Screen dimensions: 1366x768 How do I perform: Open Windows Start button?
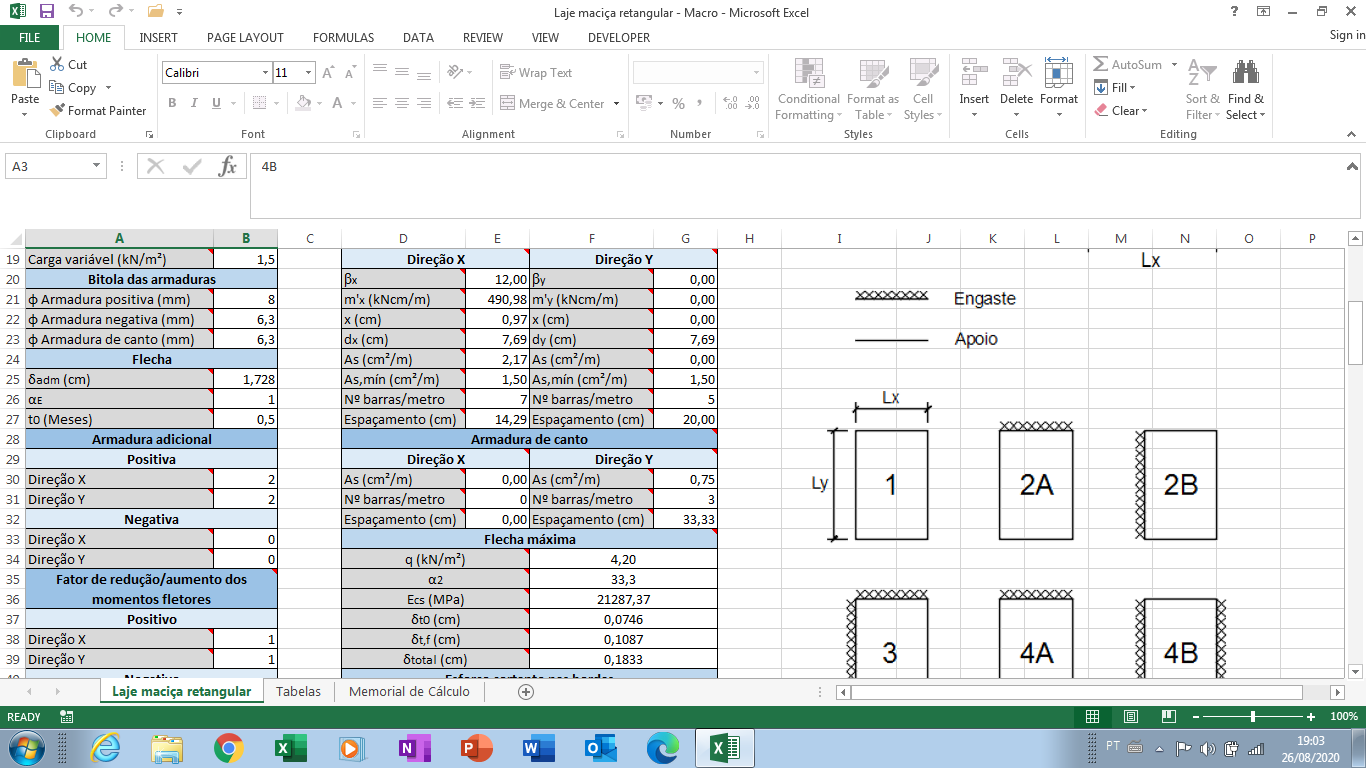coord(25,748)
